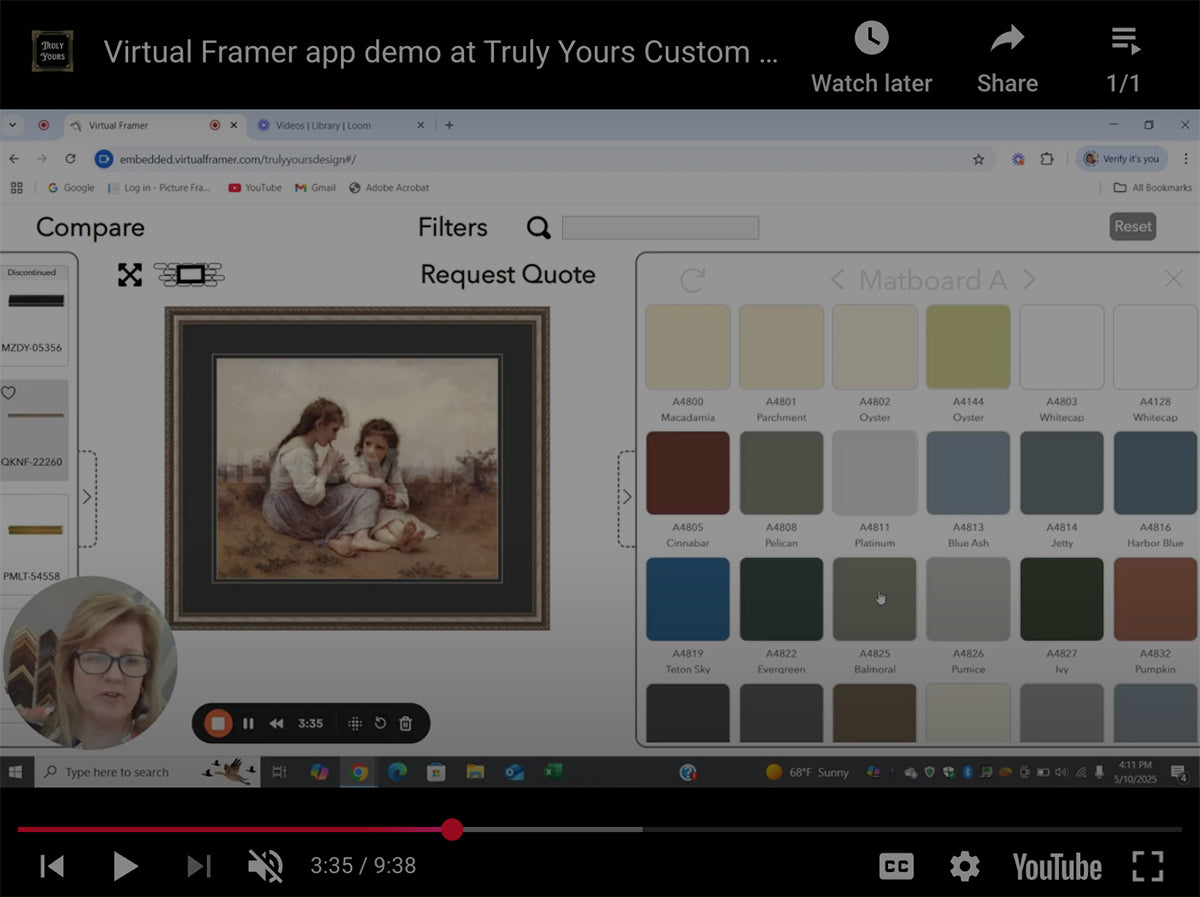Viewport: 1200px width, 897px height.
Task: Choose the Cinnabar matboard swatch
Action: tap(687, 473)
